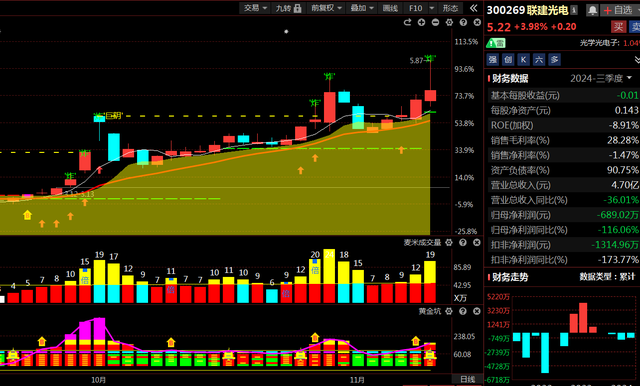
Task: Select the 2024-三季度 report period dropdown
Action: (x=601, y=78)
